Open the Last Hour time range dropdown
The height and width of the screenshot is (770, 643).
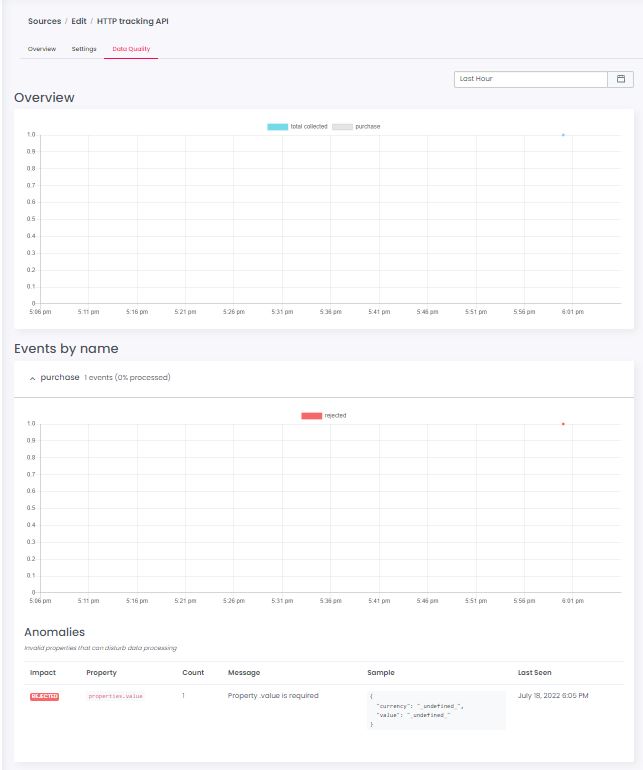(530, 79)
